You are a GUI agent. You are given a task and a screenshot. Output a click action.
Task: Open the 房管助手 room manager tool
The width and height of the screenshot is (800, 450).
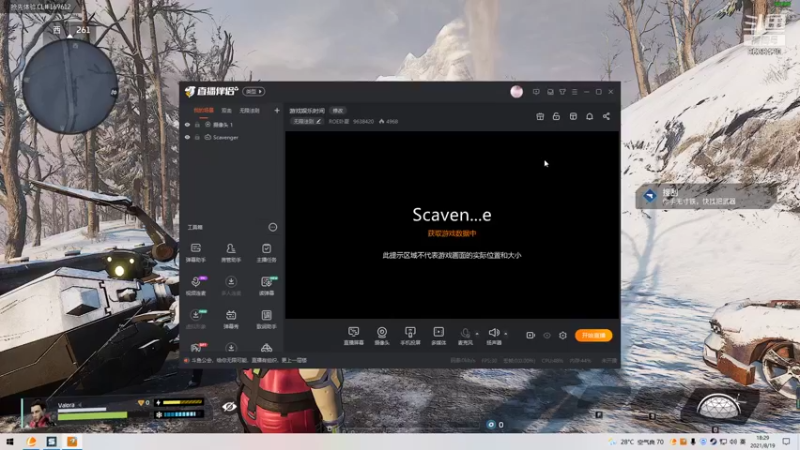coord(231,252)
